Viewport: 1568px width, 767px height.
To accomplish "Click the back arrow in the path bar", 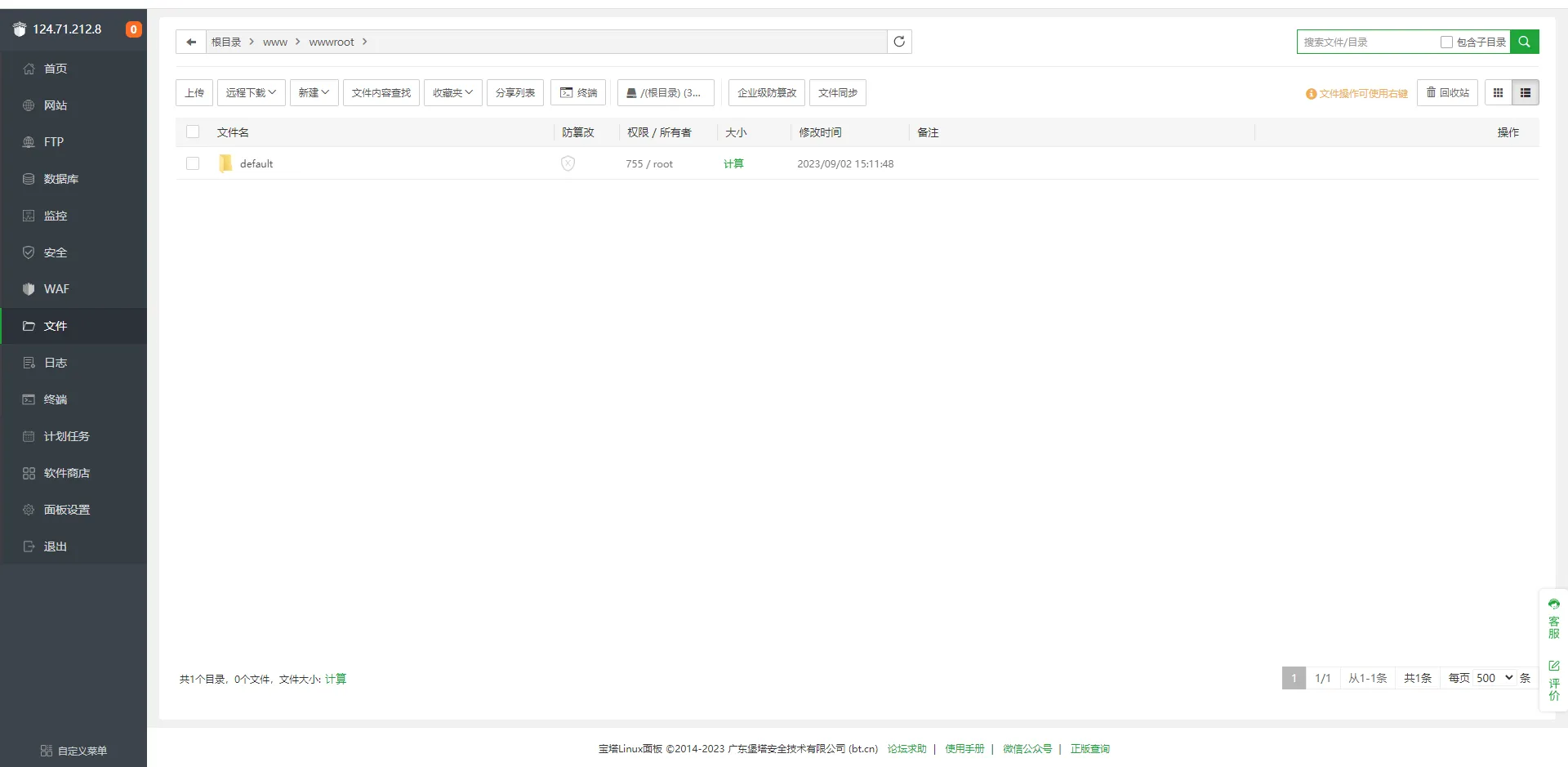I will (x=191, y=42).
